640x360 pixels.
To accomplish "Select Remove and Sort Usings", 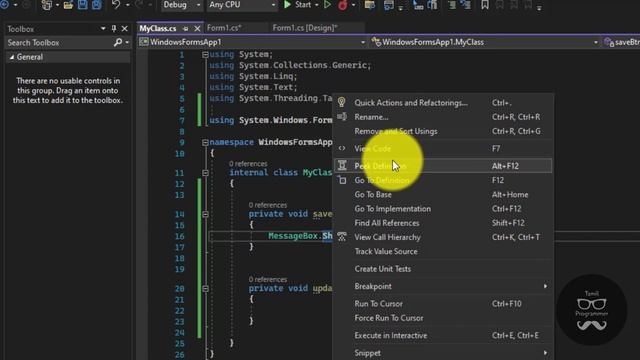I will [443, 131].
